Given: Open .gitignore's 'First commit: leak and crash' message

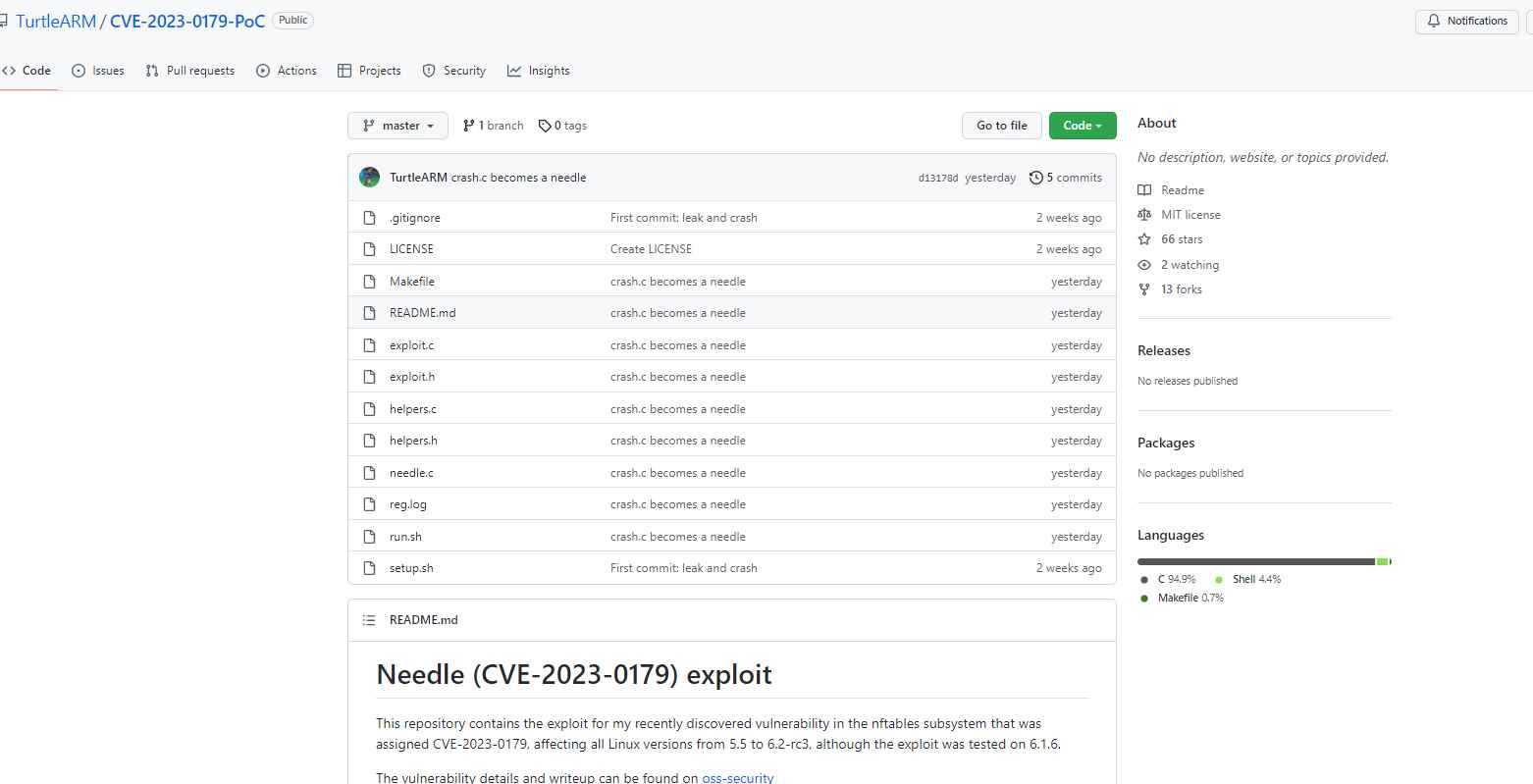Looking at the screenshot, I should [x=684, y=218].
